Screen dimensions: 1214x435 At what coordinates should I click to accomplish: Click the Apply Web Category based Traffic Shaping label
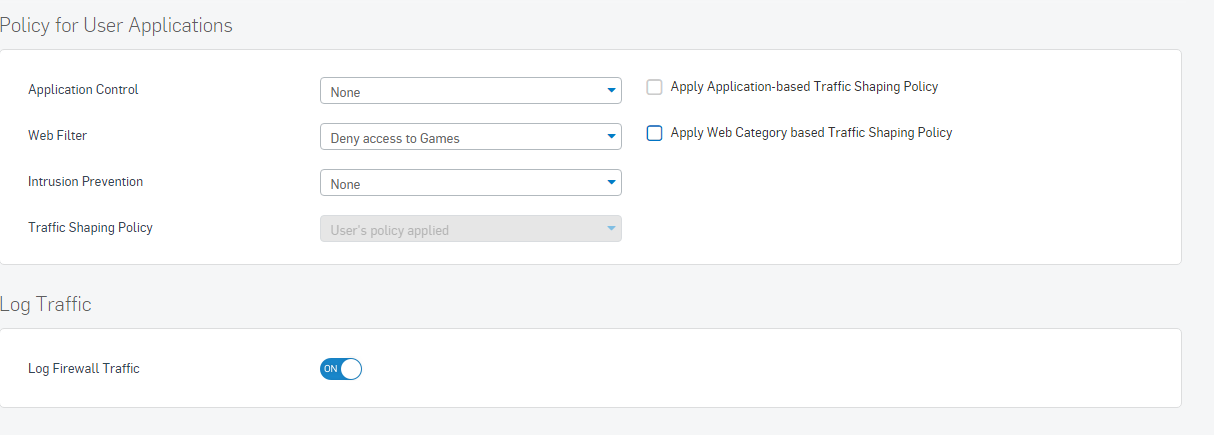tap(811, 133)
